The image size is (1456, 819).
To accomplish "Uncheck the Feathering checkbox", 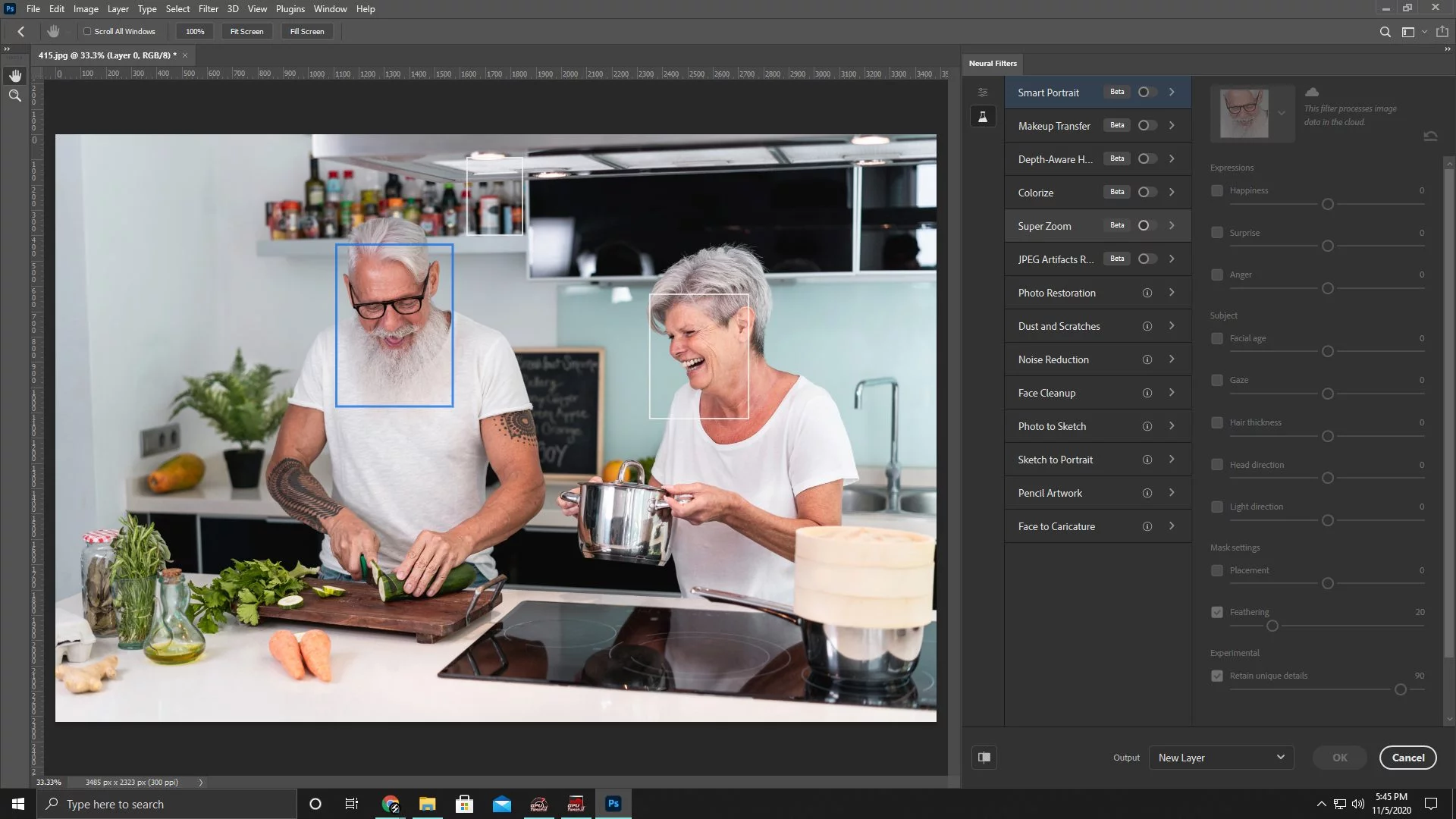I will (x=1217, y=612).
